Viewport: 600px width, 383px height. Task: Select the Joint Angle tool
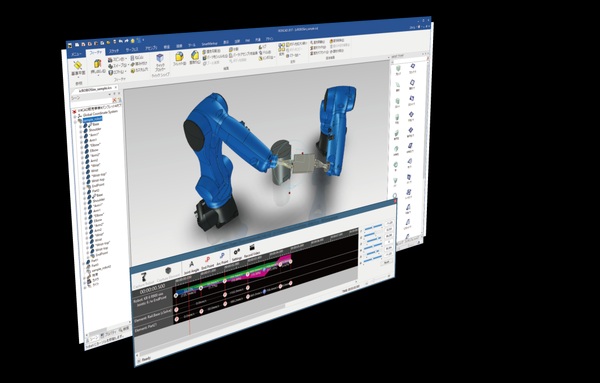pyautogui.click(x=191, y=266)
